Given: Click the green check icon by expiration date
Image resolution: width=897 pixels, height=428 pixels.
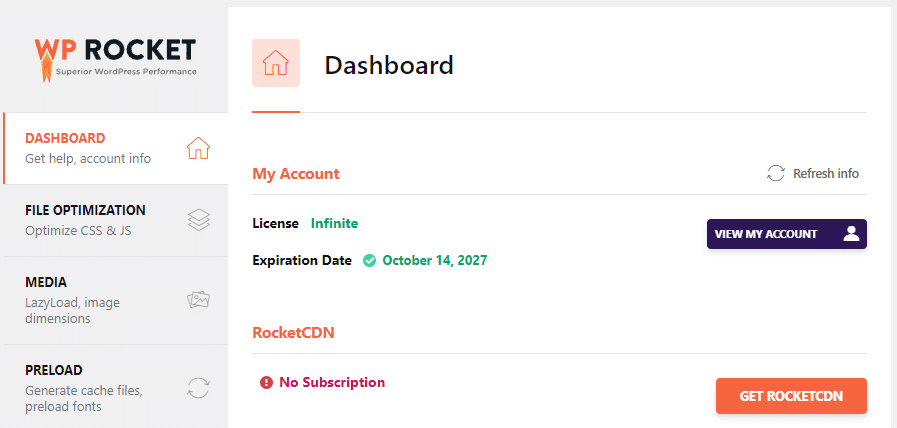Looking at the screenshot, I should [369, 261].
